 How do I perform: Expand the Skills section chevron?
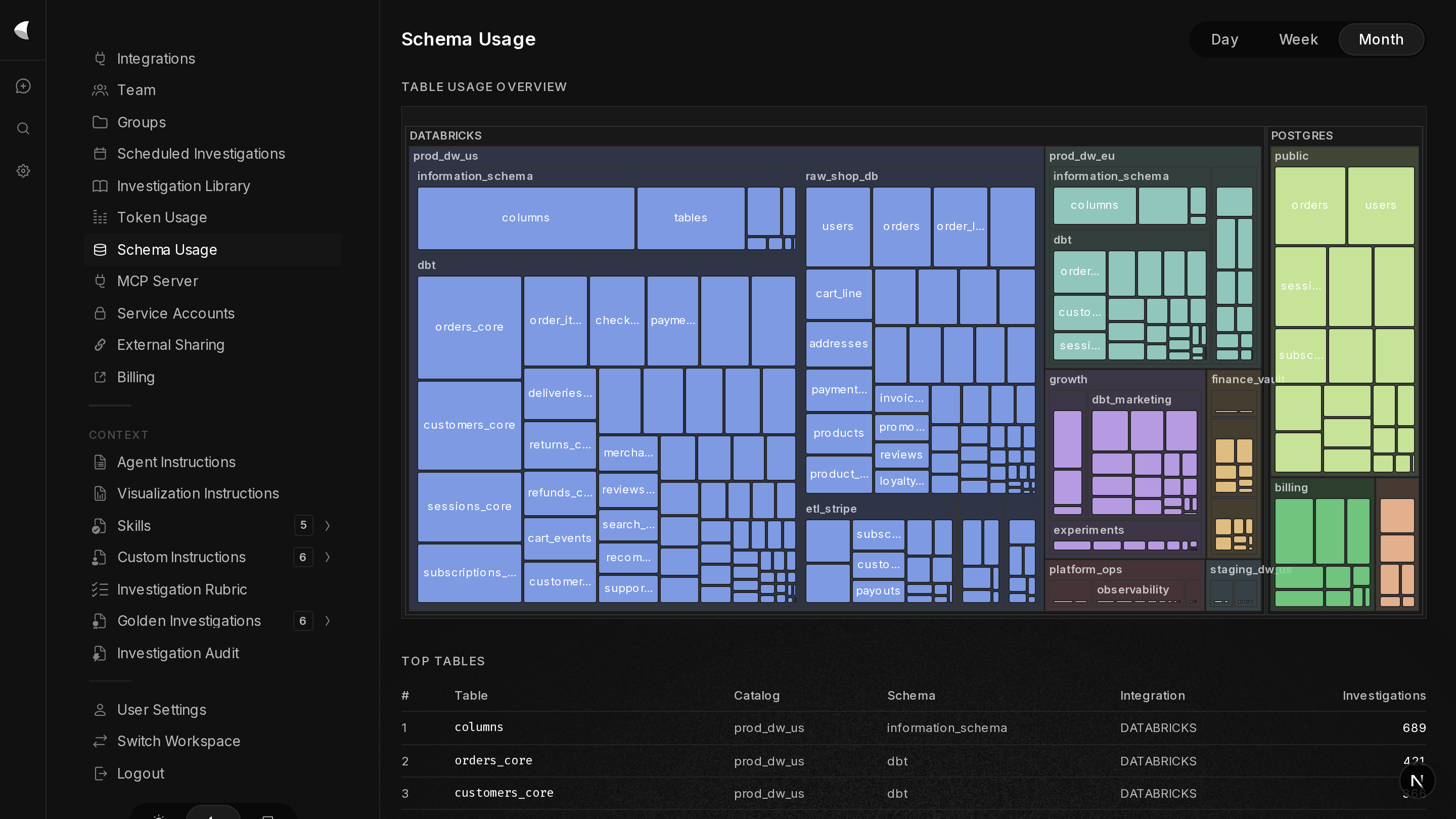tap(328, 526)
